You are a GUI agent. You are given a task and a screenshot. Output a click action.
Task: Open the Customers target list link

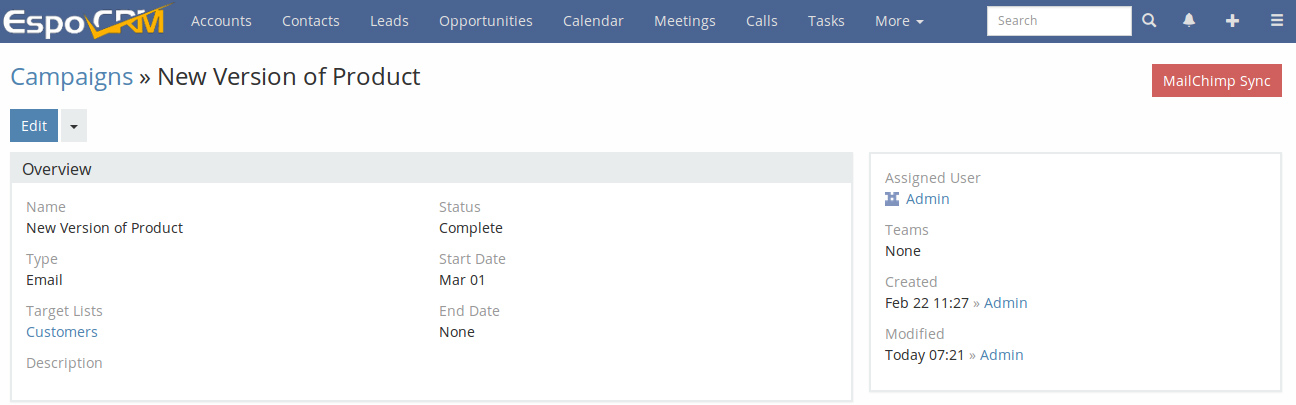tap(62, 332)
